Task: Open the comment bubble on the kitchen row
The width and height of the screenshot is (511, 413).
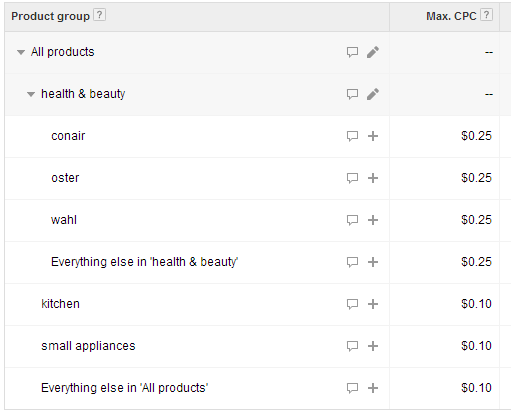Action: pyautogui.click(x=352, y=304)
